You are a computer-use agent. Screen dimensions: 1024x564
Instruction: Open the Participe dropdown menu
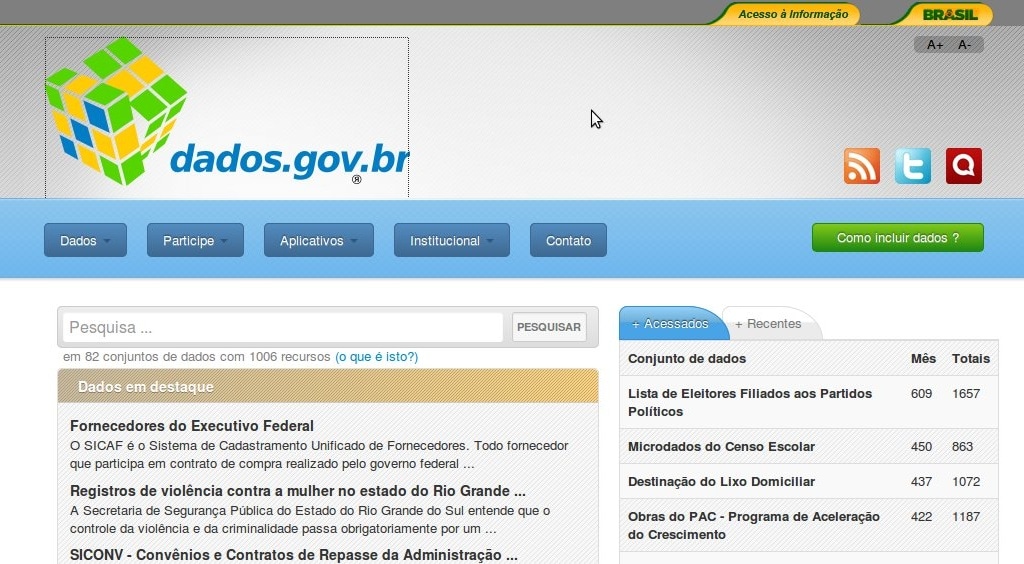pyautogui.click(x=195, y=241)
